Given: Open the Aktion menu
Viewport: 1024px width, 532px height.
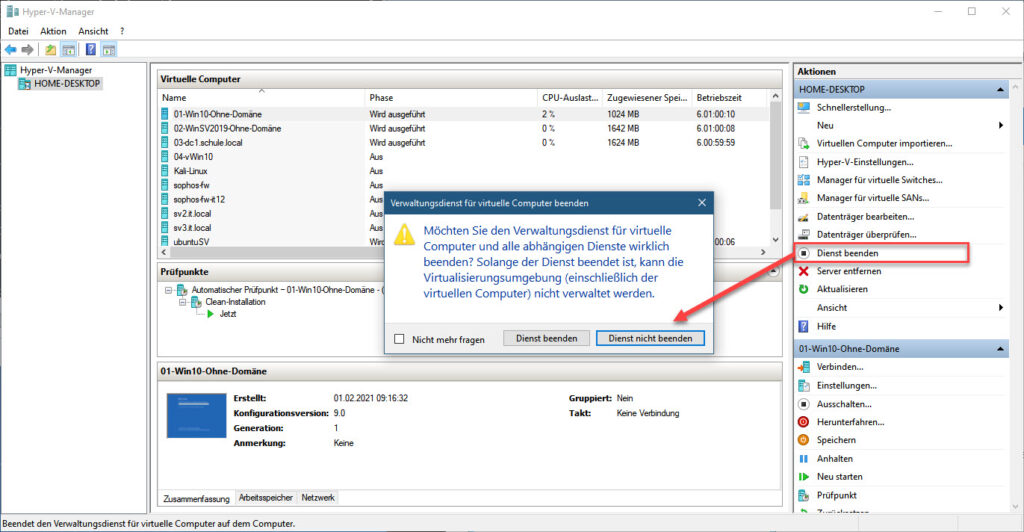Looking at the screenshot, I should [53, 31].
